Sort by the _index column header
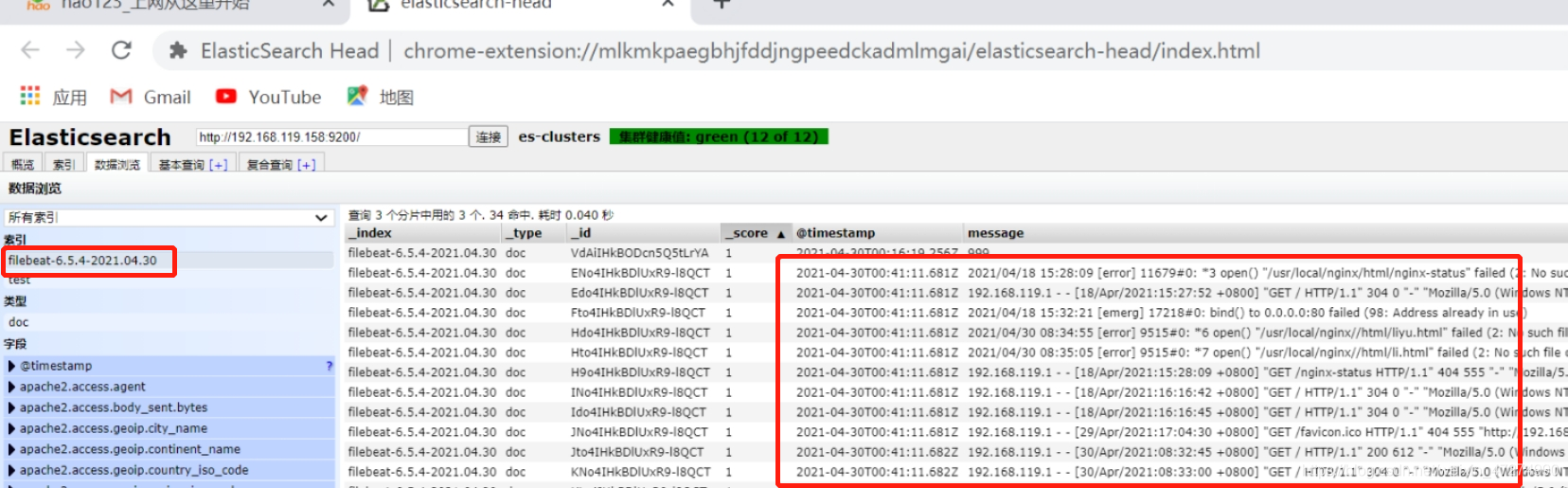Image resolution: width=1568 pixels, height=488 pixels. coord(422,233)
